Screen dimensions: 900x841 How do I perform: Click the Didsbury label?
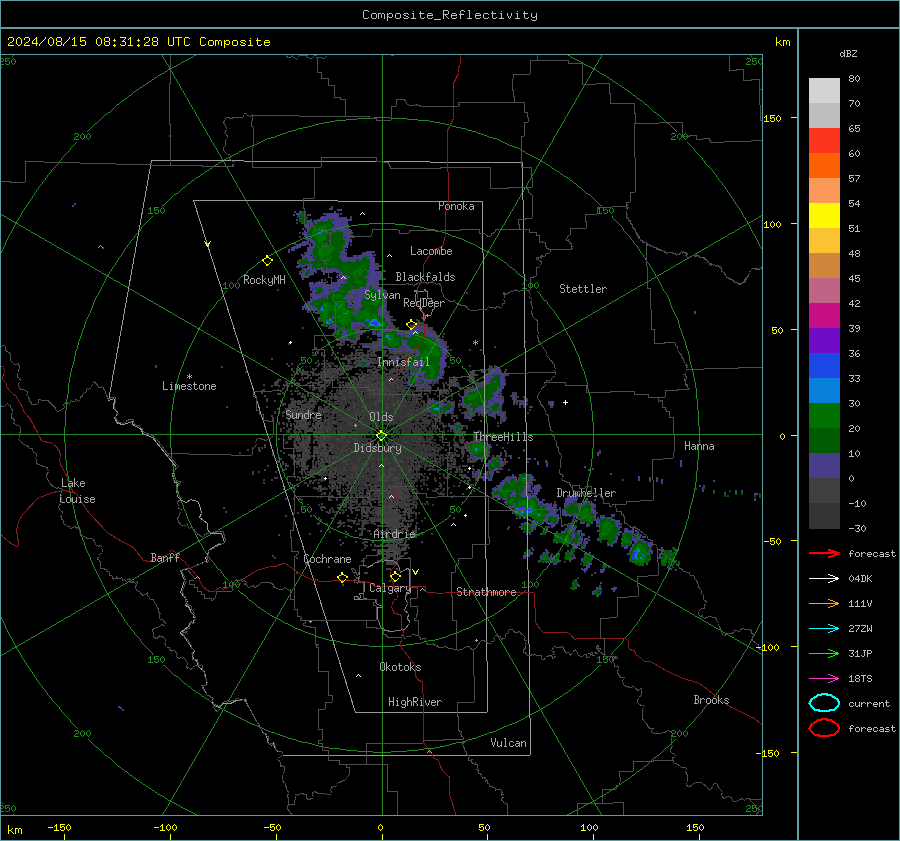click(x=377, y=448)
